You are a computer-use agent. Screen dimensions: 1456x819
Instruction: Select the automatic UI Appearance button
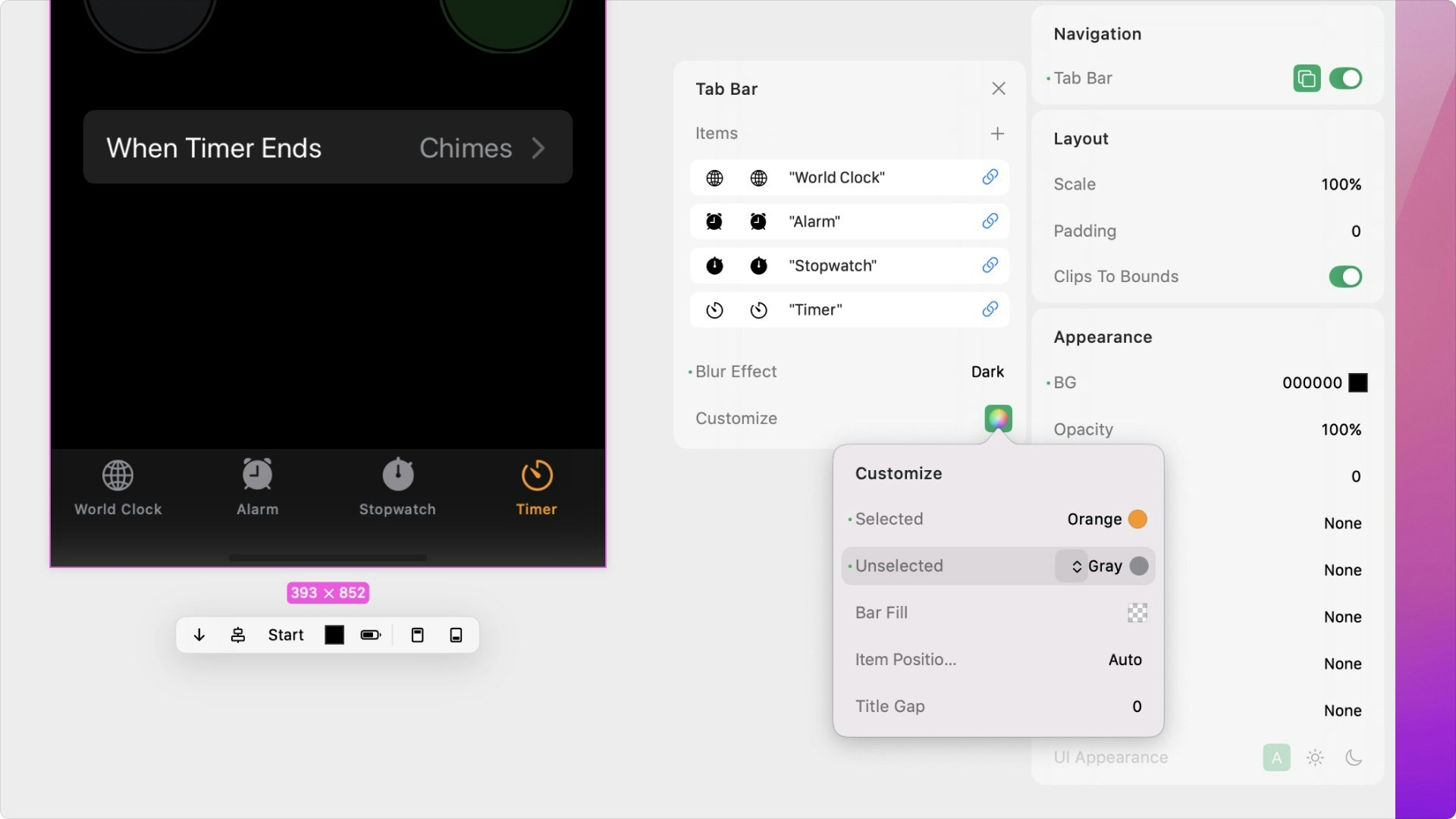pyautogui.click(x=1276, y=758)
